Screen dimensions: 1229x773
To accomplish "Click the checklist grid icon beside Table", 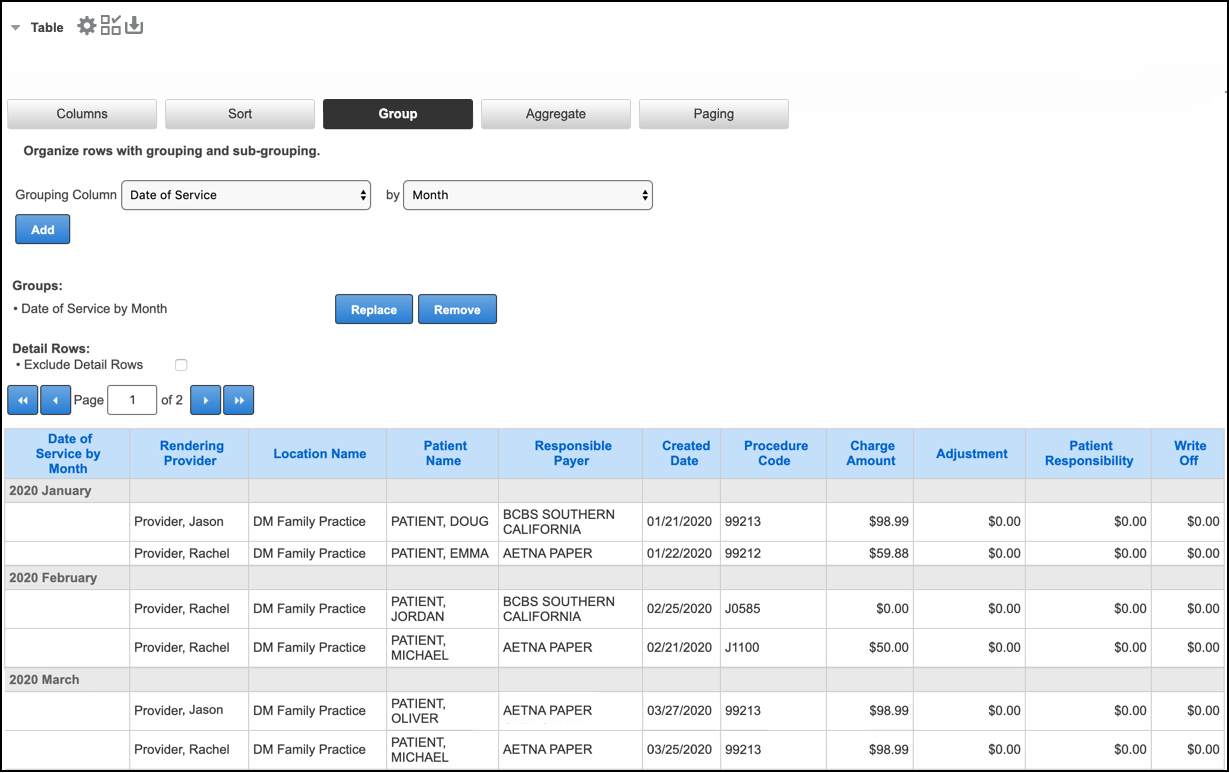I will [x=110, y=26].
